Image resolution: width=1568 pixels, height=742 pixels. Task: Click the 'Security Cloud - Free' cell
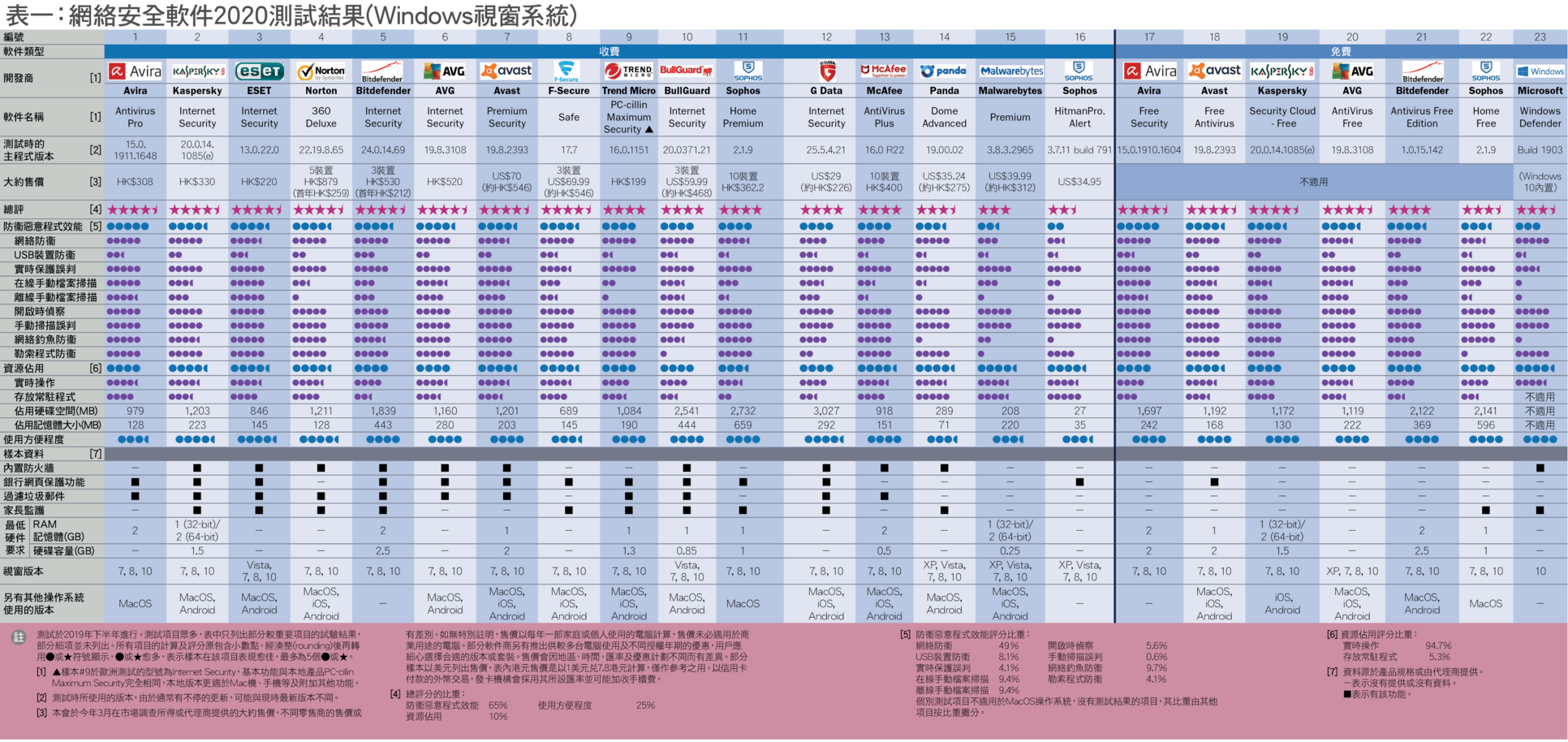coord(1282,117)
